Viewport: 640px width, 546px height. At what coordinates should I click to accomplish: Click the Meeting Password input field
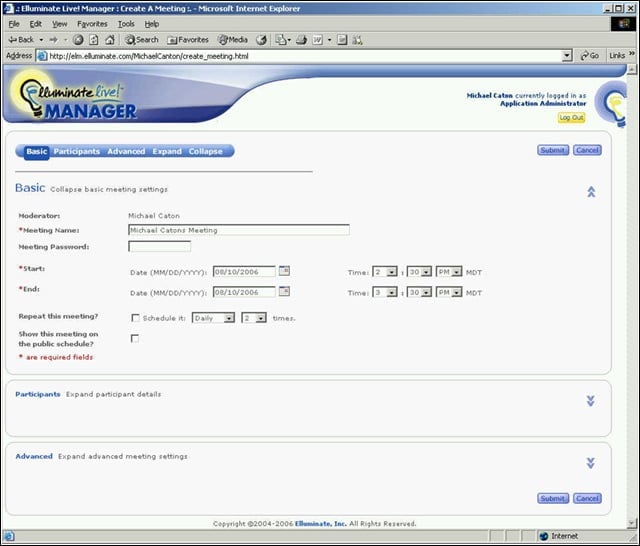[160, 246]
